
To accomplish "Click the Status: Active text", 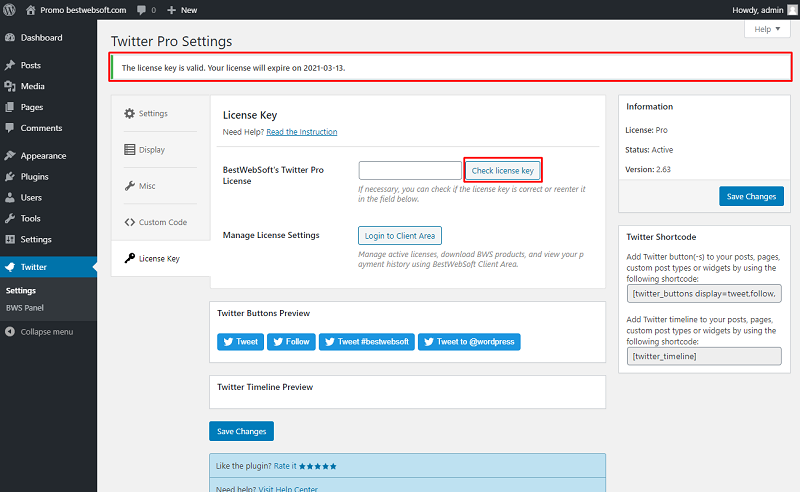I will click(649, 150).
